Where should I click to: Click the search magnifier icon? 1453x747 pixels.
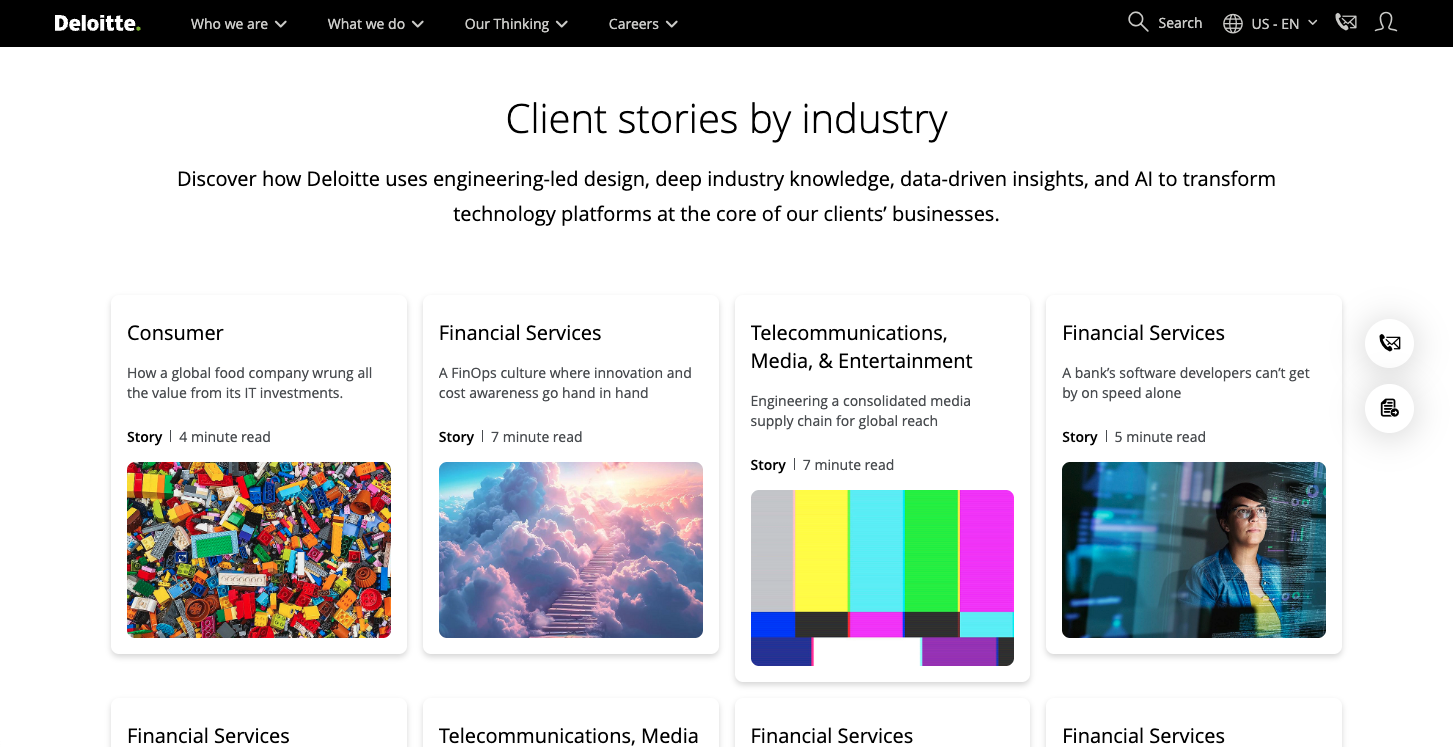click(x=1138, y=22)
